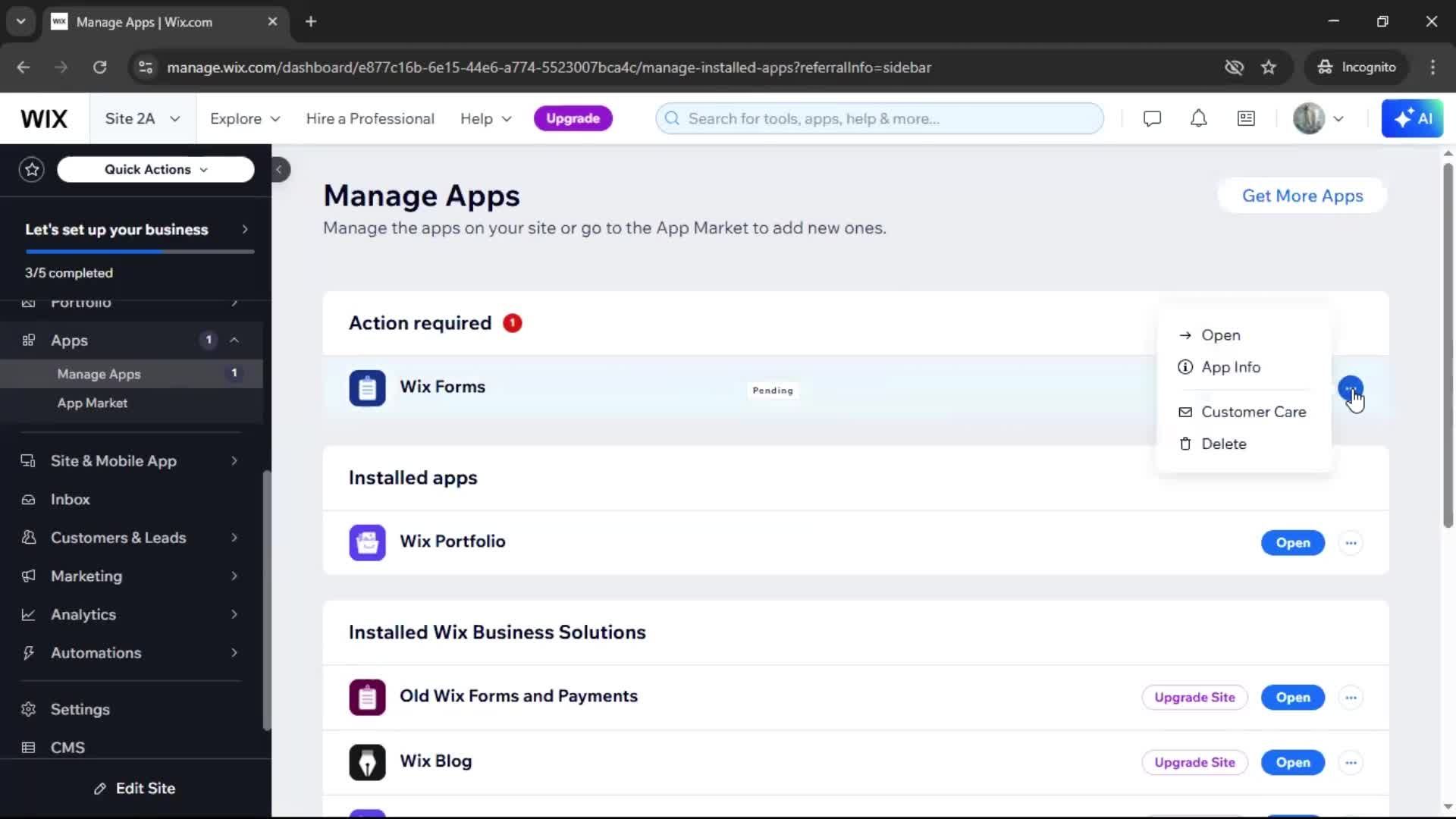
Task: Click the Inbox sidebar icon
Action: tap(28, 500)
